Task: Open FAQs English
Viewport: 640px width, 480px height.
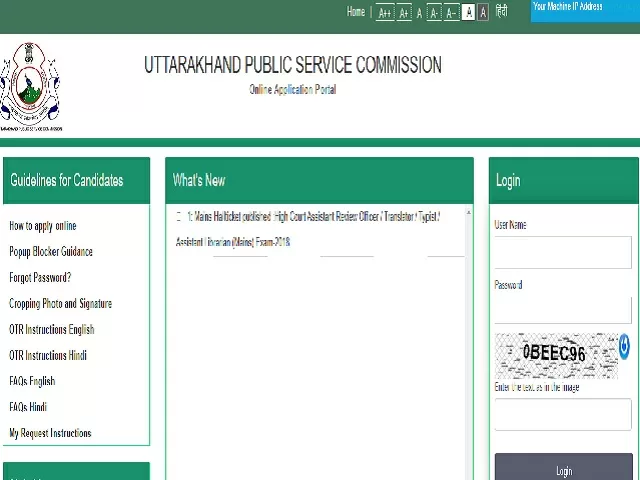Action: [x=32, y=381]
